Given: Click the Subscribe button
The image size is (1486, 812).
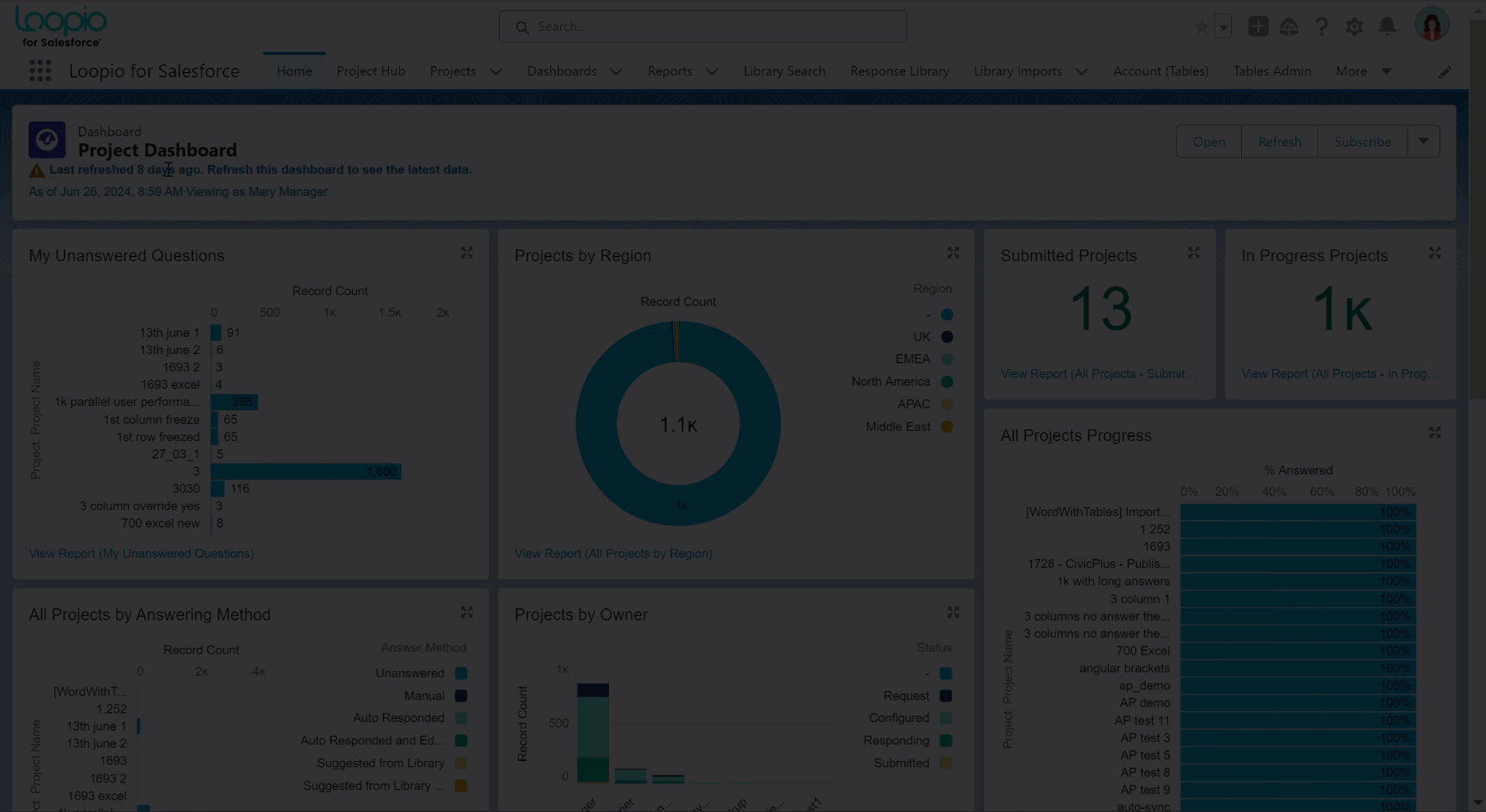Looking at the screenshot, I should (1362, 142).
